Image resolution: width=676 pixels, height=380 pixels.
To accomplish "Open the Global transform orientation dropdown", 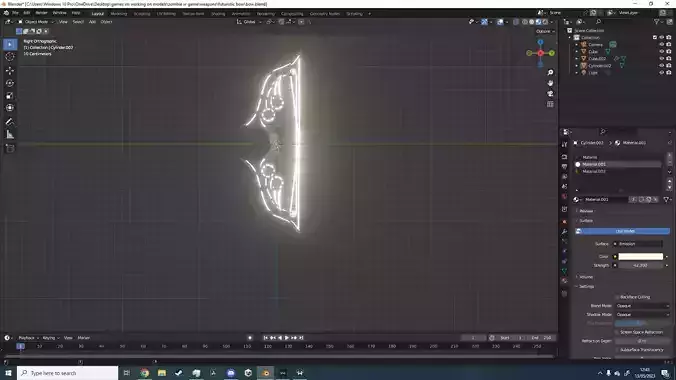I will [250, 22].
